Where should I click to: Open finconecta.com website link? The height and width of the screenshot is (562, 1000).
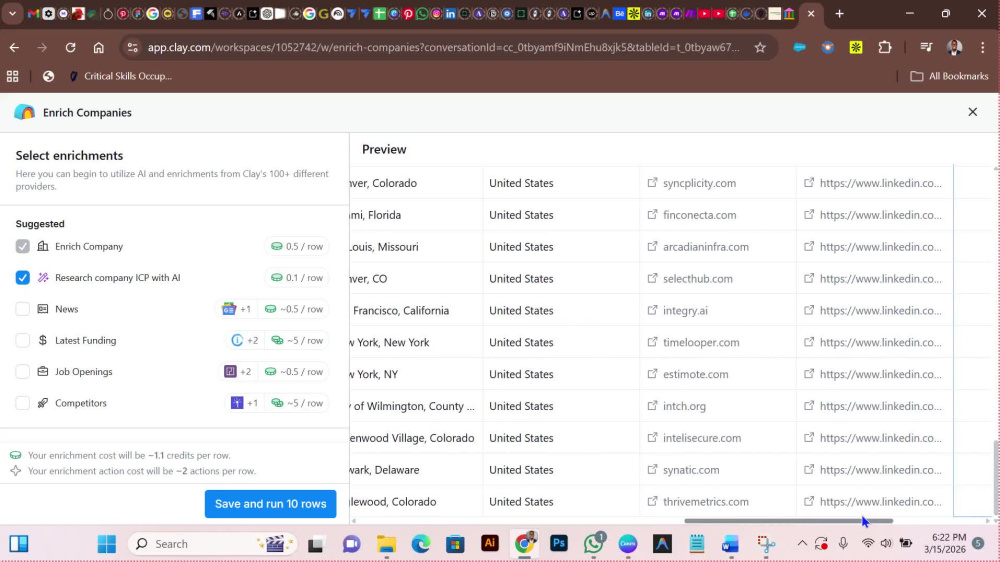[699, 215]
